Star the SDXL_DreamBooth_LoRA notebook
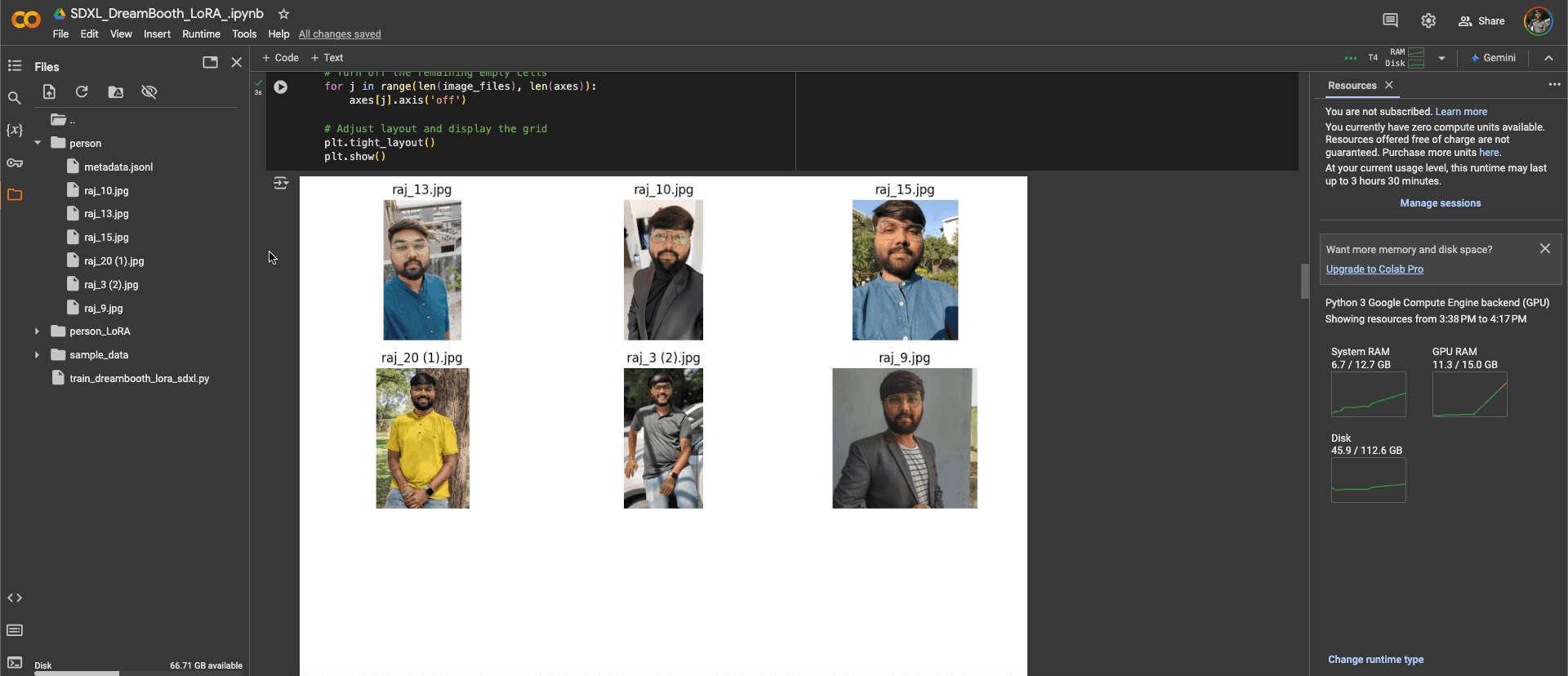This screenshot has width=1568, height=676. point(283,14)
